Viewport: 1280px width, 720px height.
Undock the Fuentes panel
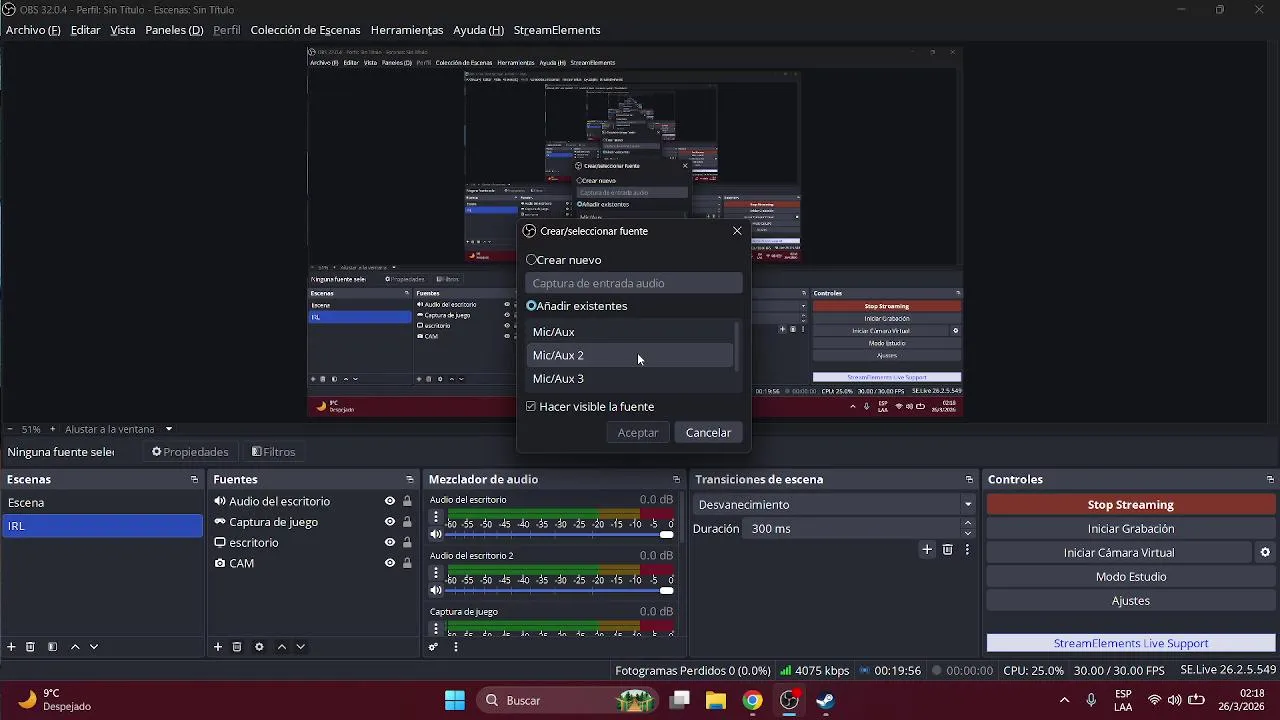point(409,480)
